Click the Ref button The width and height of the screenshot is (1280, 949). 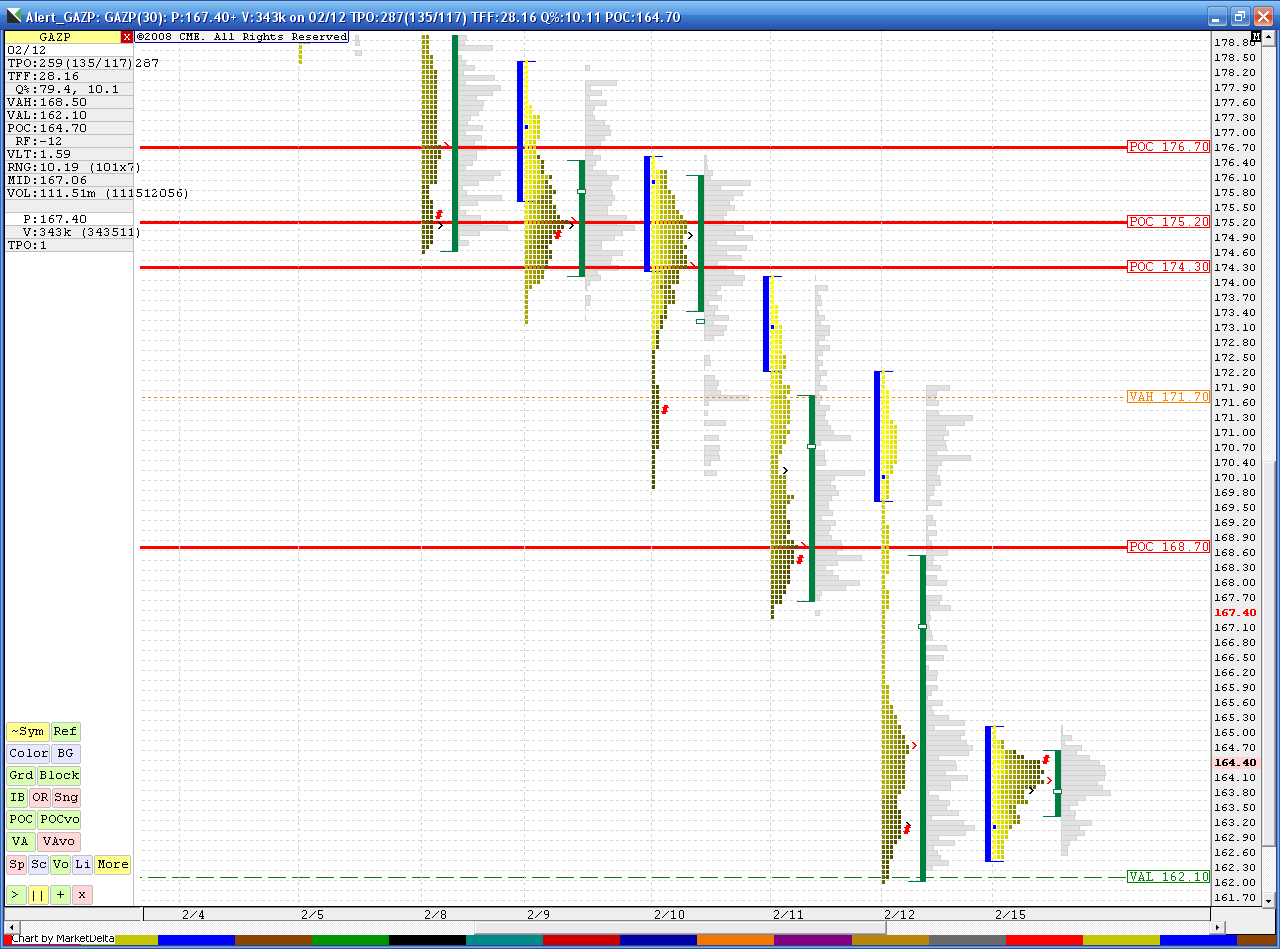click(x=65, y=732)
